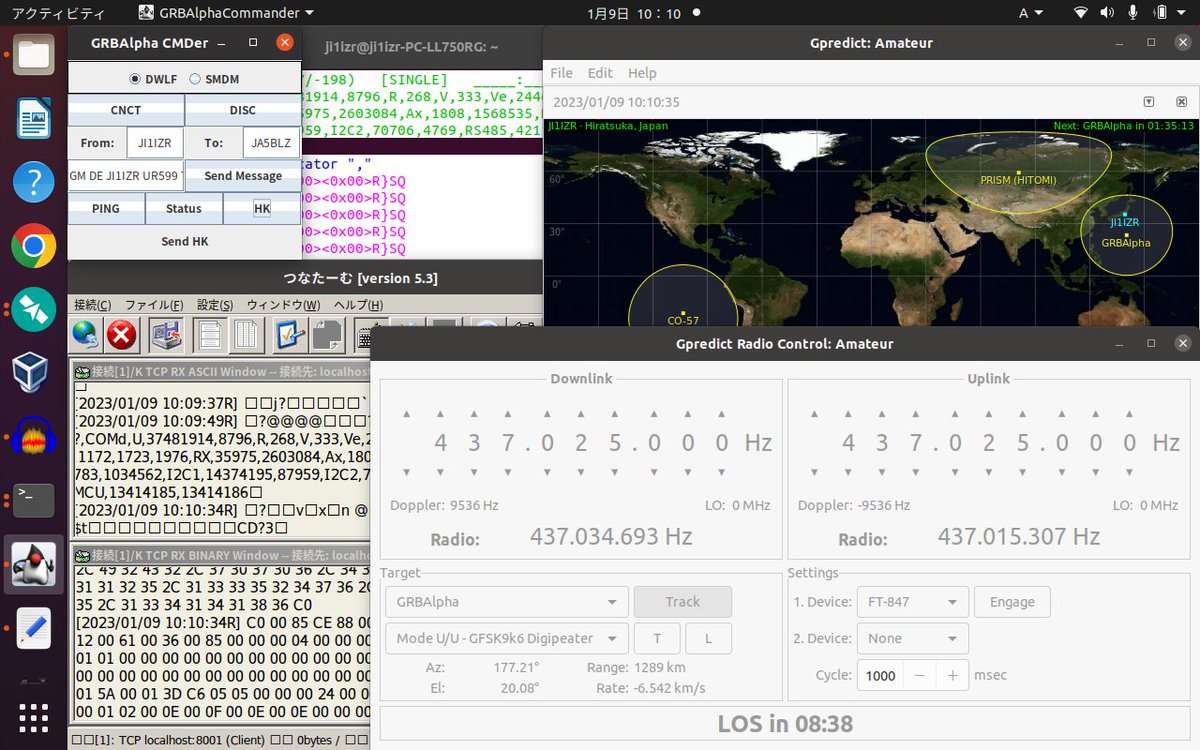Click the PING button
1200x750 pixels.
click(x=106, y=209)
